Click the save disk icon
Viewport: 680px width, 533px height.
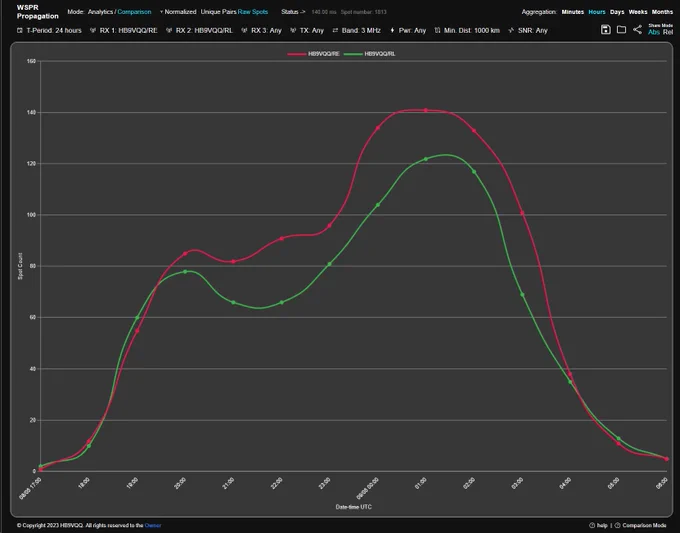(606, 29)
